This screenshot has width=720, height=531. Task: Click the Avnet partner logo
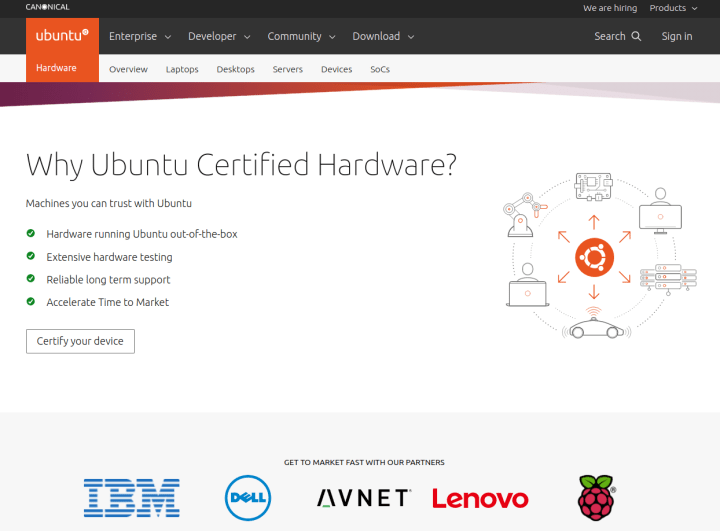pos(364,498)
